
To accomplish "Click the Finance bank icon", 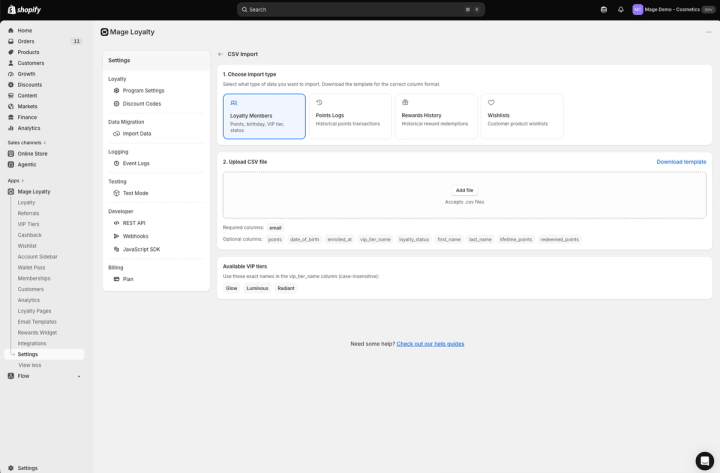I will click(11, 117).
